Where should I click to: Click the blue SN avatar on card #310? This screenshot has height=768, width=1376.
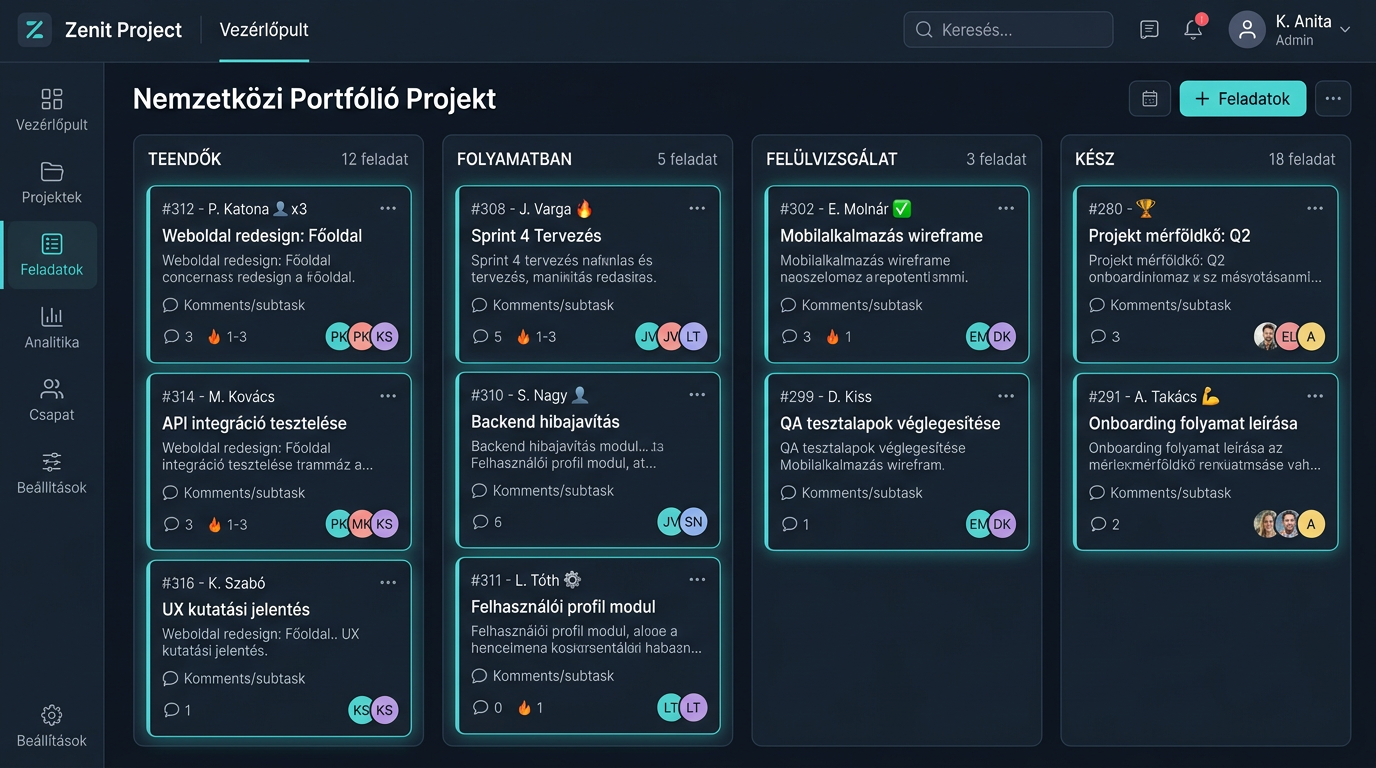click(x=693, y=521)
